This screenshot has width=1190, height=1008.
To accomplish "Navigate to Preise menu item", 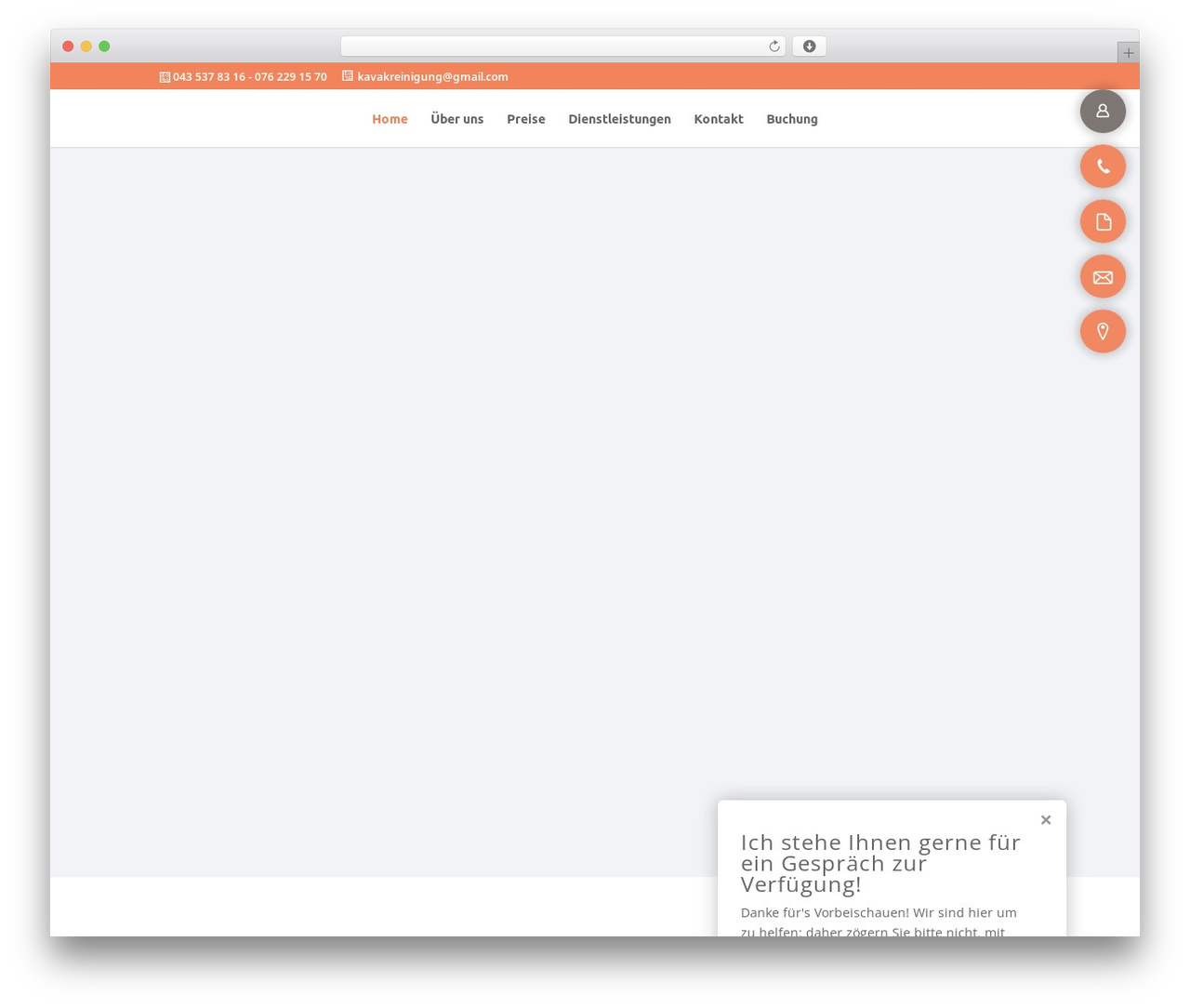I will (526, 119).
